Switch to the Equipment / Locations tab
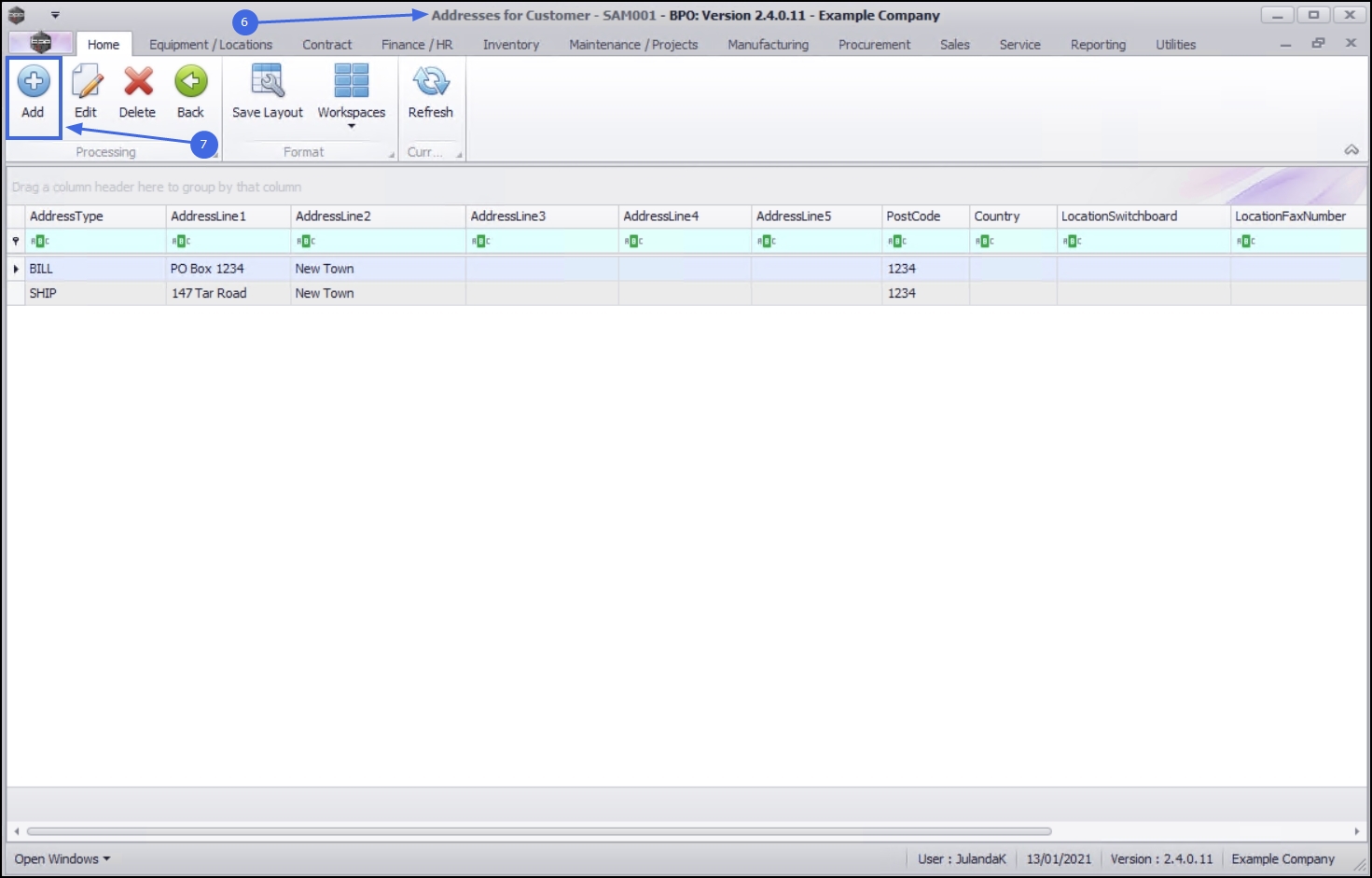This screenshot has height=878, width=1372. pos(211,45)
